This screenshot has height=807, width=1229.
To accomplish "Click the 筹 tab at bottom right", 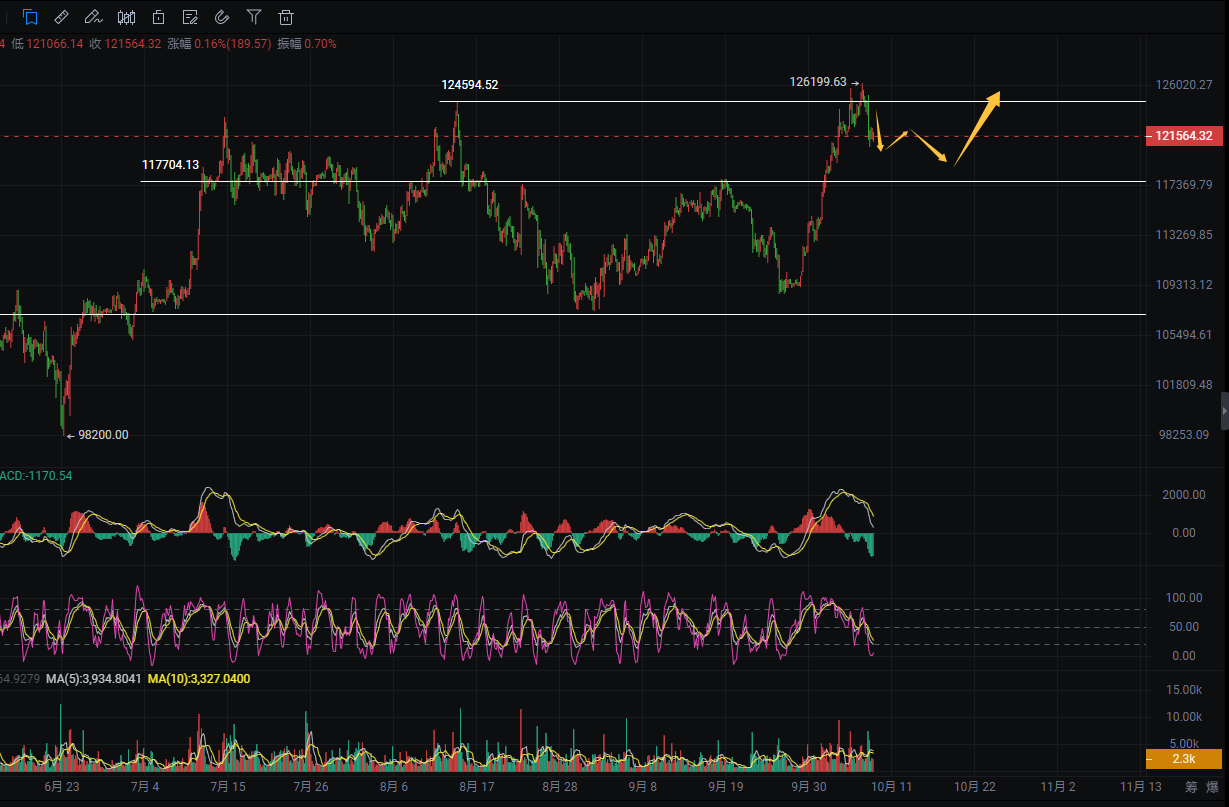I will pyautogui.click(x=1190, y=787).
